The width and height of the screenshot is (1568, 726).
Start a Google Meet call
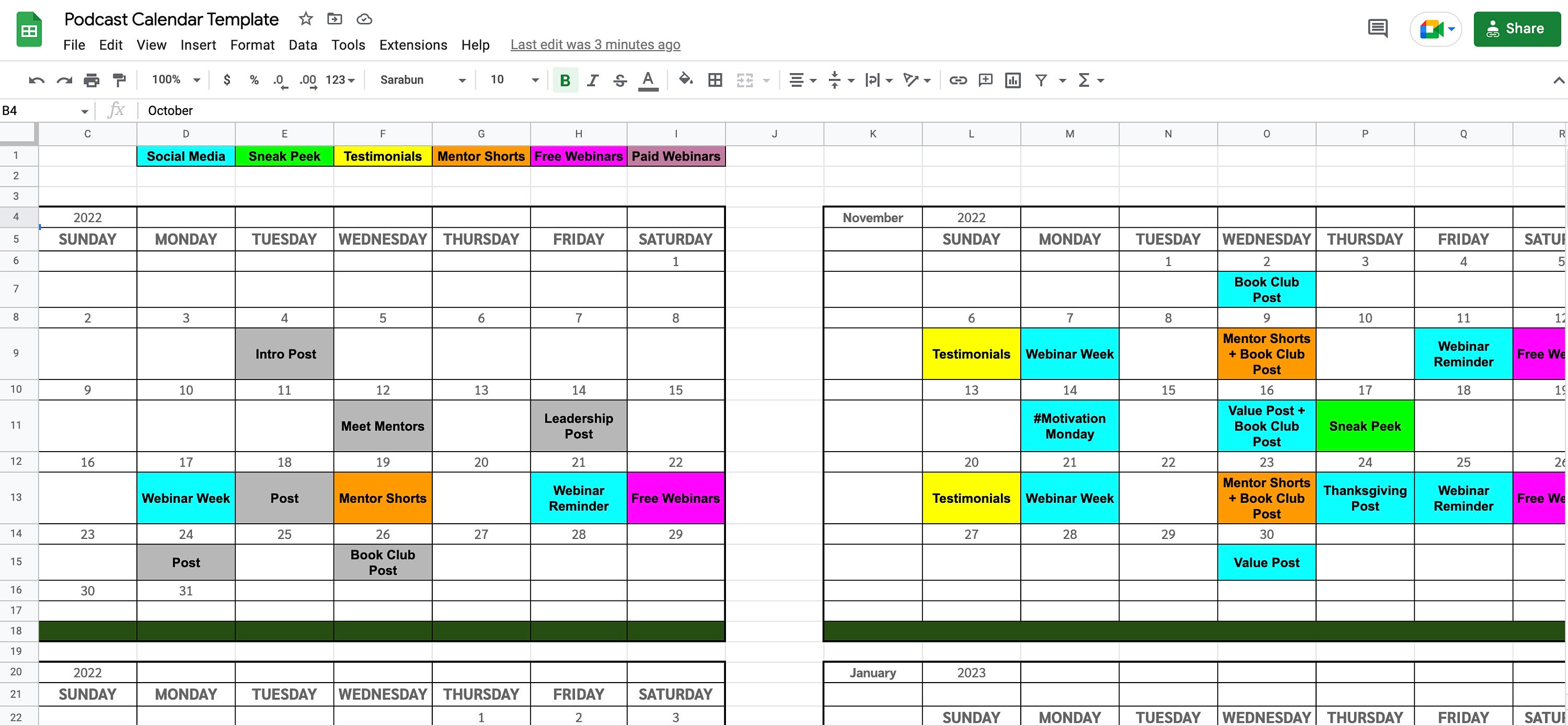(x=1436, y=29)
